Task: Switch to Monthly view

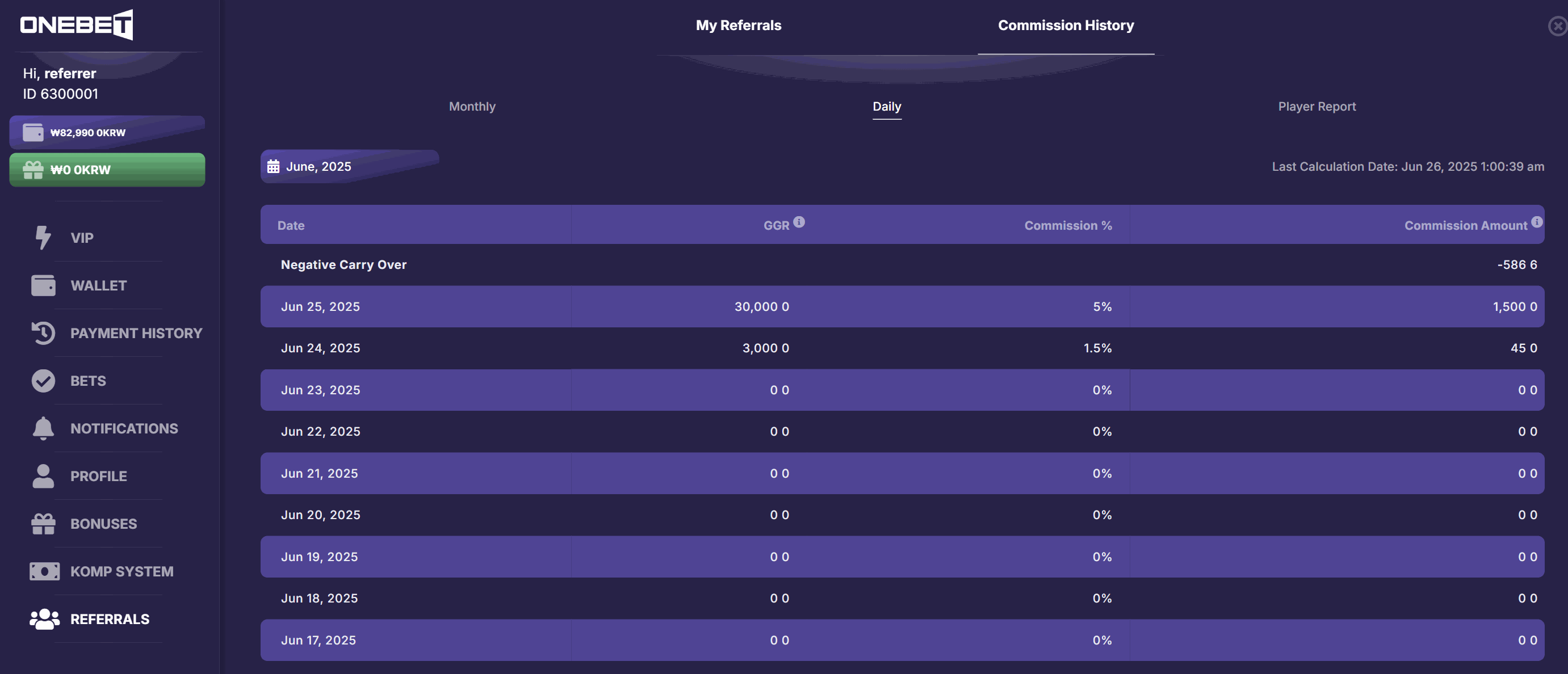Action: click(x=472, y=107)
